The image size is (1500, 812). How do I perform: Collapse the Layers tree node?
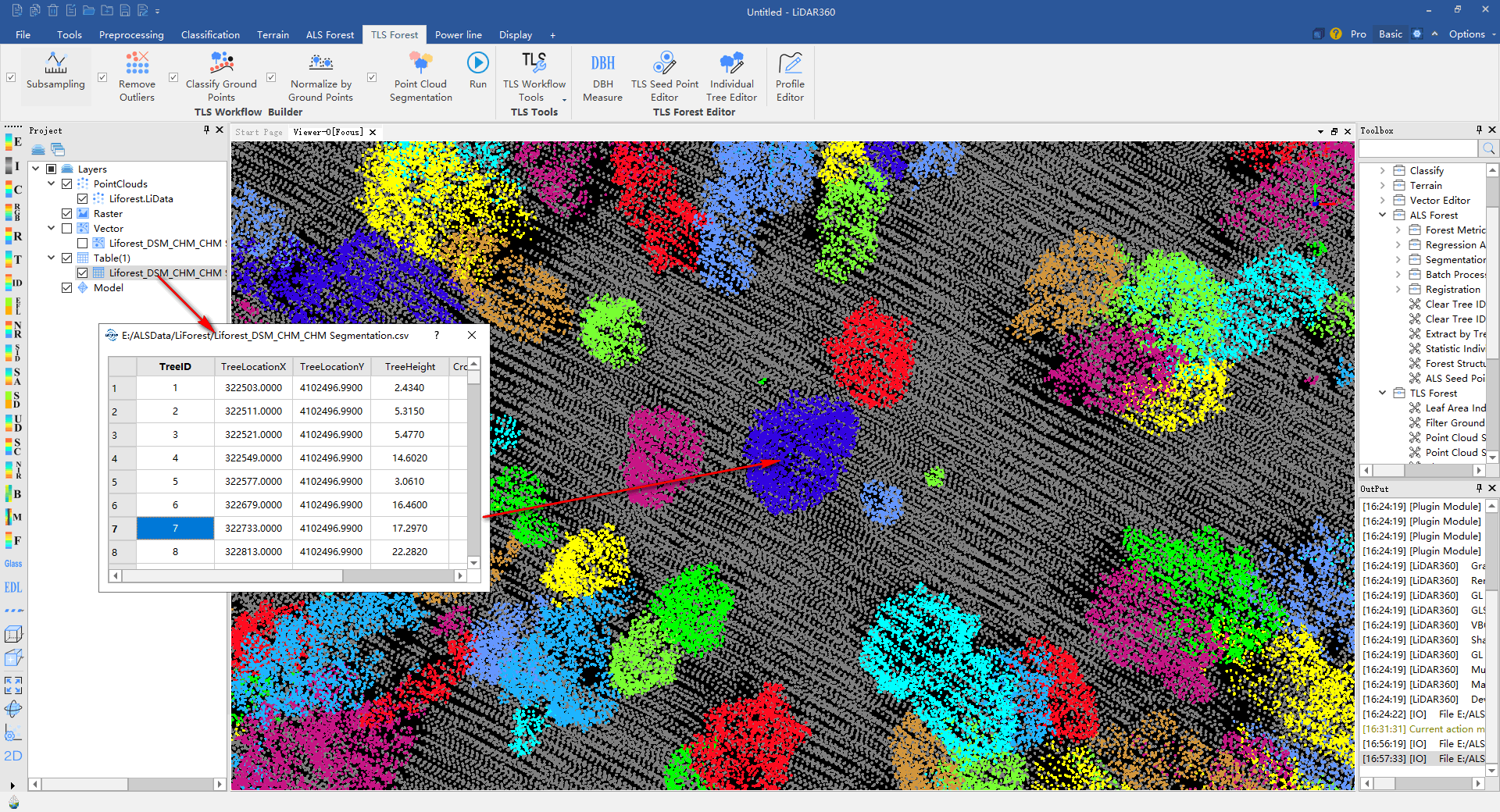tap(36, 169)
